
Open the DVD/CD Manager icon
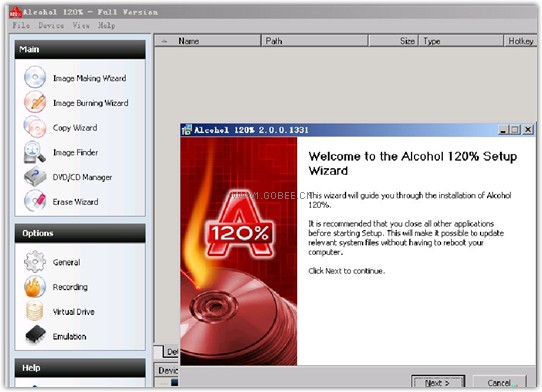click(35, 177)
